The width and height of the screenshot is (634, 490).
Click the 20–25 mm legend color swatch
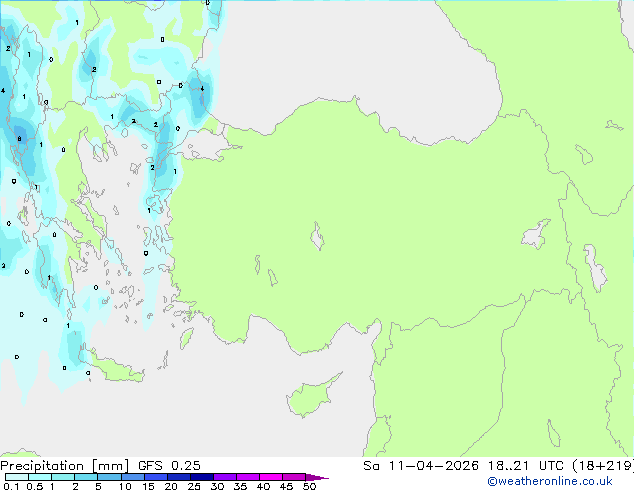click(179, 477)
